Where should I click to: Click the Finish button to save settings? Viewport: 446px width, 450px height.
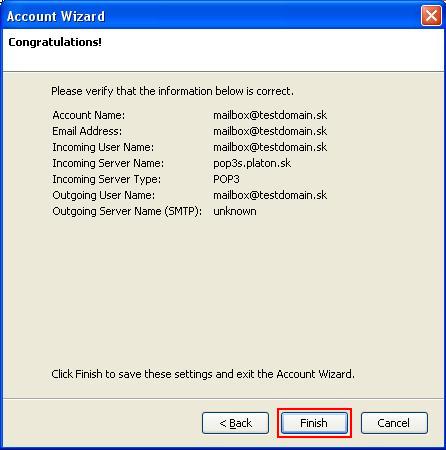(x=314, y=423)
